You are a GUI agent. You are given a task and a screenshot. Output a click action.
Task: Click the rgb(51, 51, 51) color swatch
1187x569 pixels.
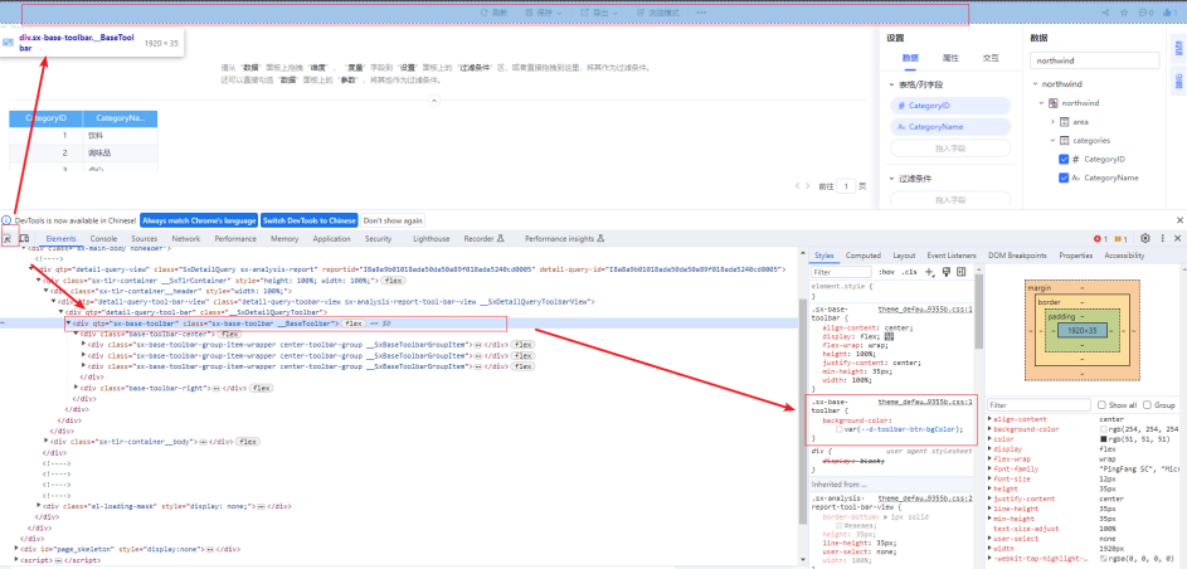1104,439
